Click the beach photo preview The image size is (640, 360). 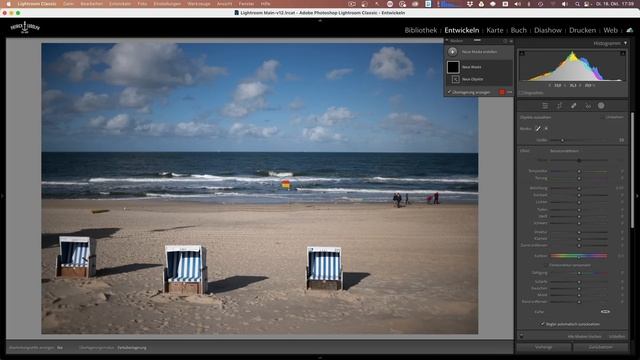tap(260, 188)
